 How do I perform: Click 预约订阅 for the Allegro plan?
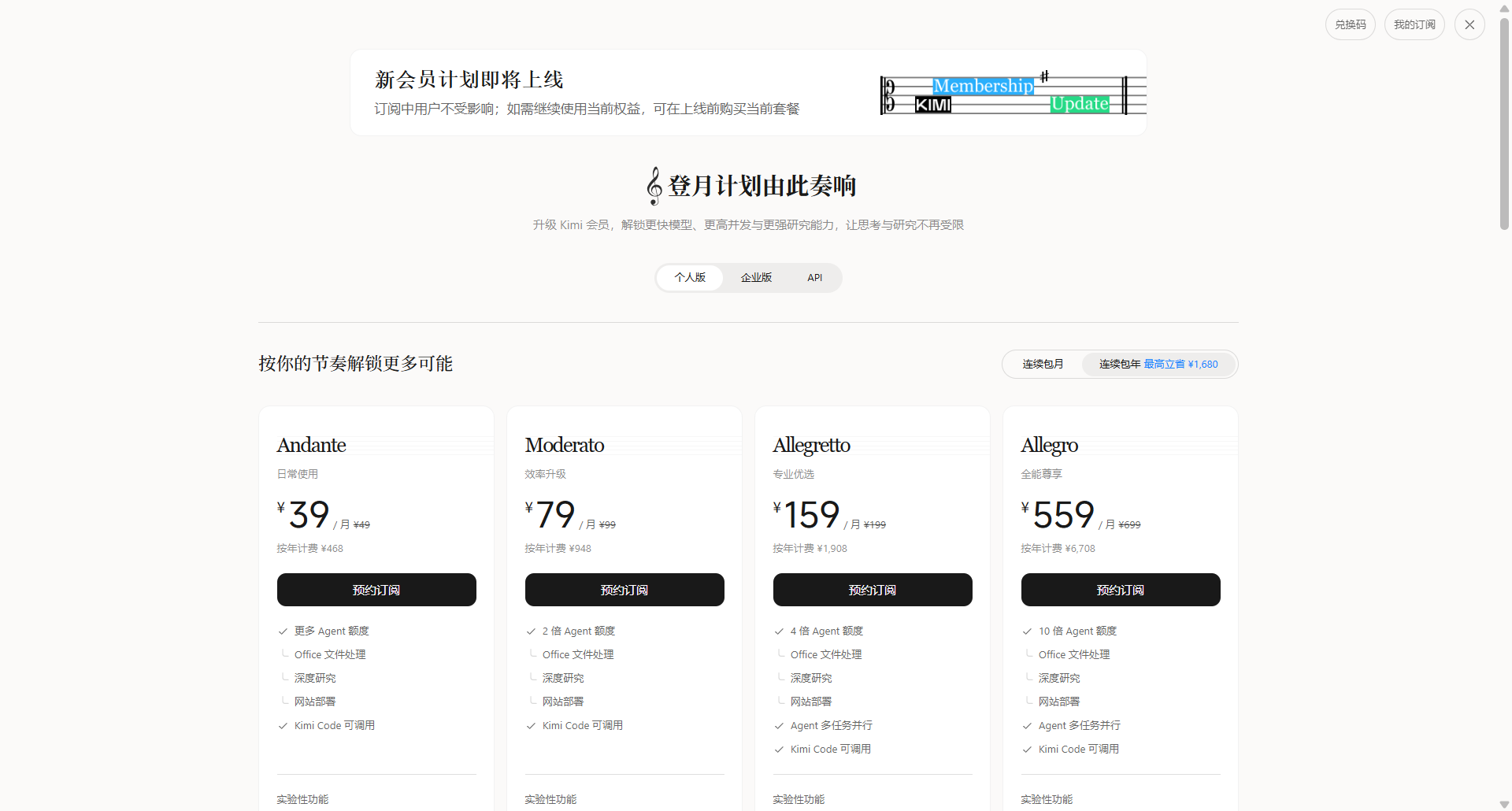[x=1121, y=590]
